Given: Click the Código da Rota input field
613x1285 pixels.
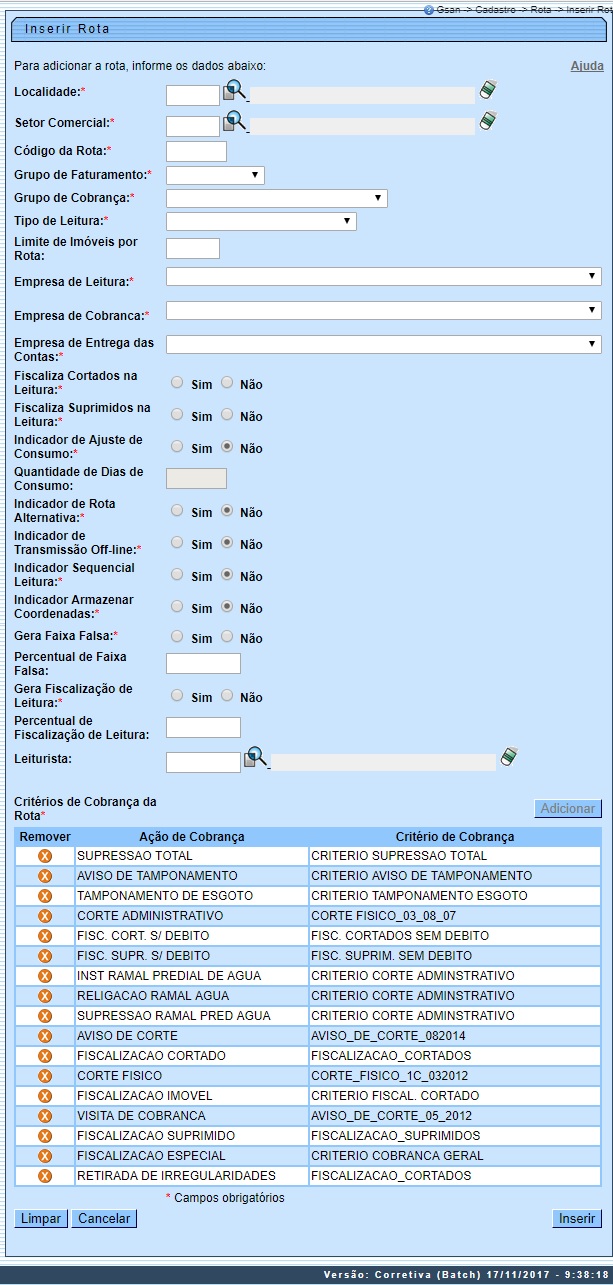Looking at the screenshot, I should click(196, 152).
